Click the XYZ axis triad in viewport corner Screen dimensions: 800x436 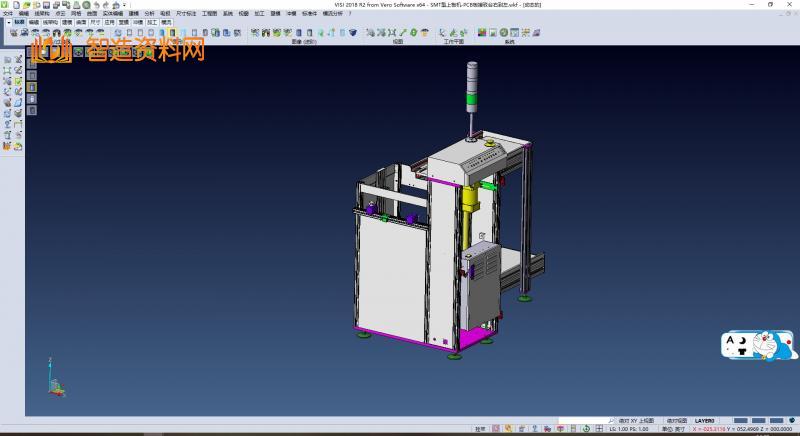pos(53,381)
